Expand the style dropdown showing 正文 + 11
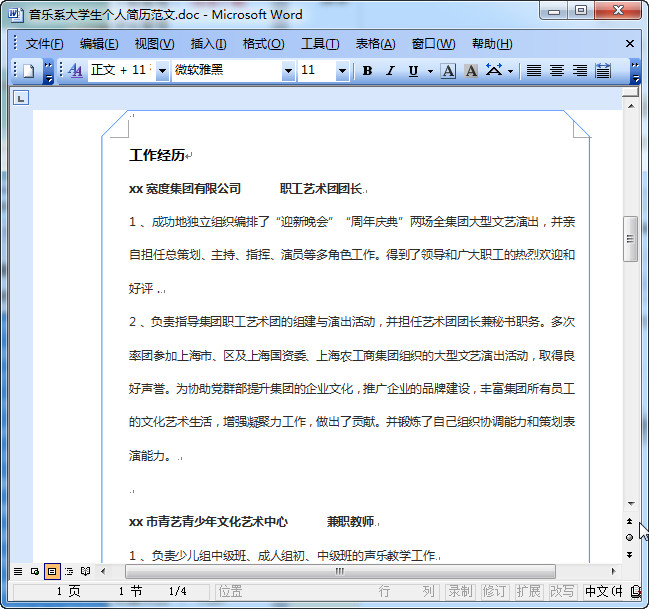This screenshot has height=609, width=649. coord(163,71)
